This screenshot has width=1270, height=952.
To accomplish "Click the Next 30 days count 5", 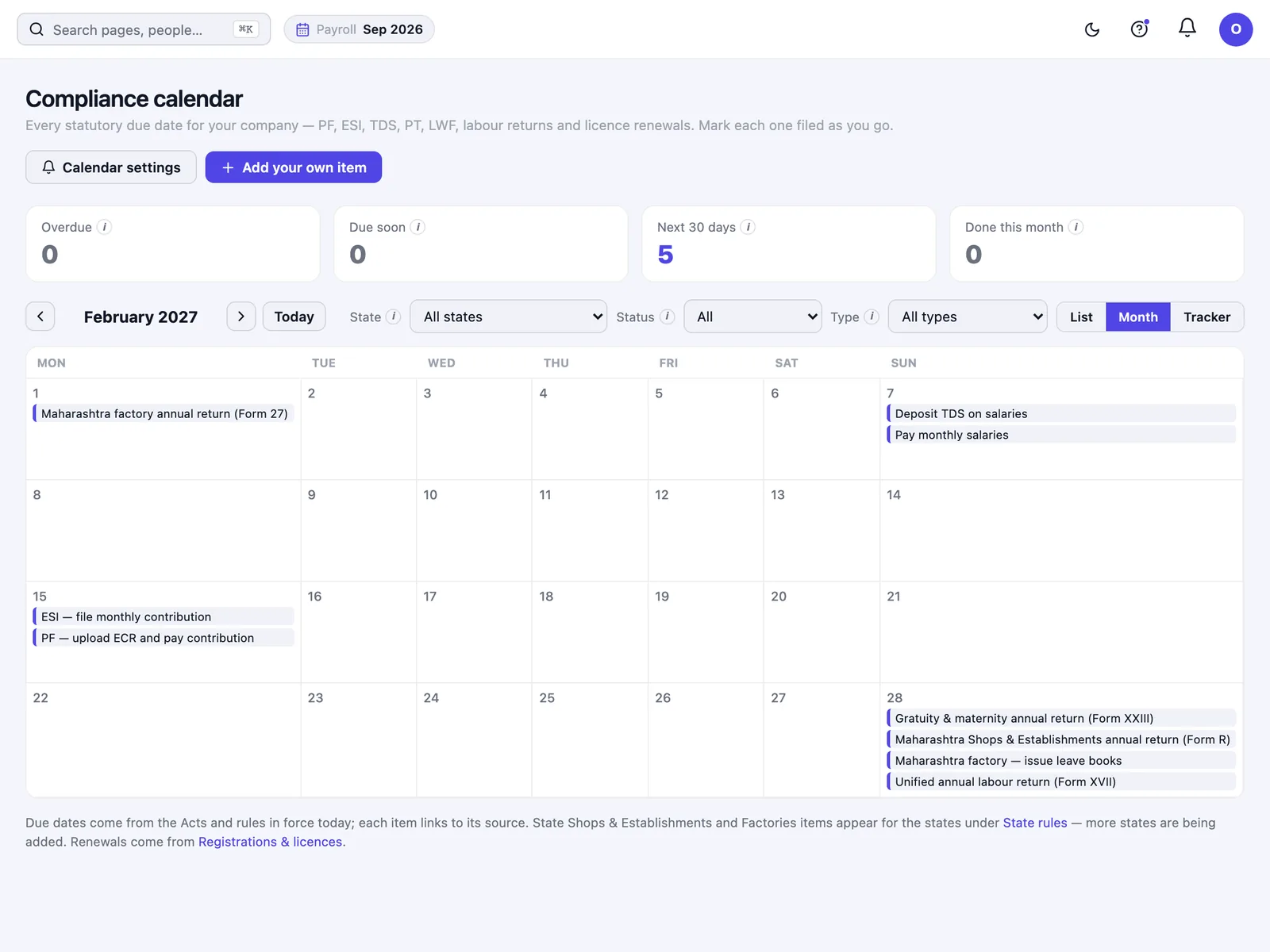I will pos(665,255).
